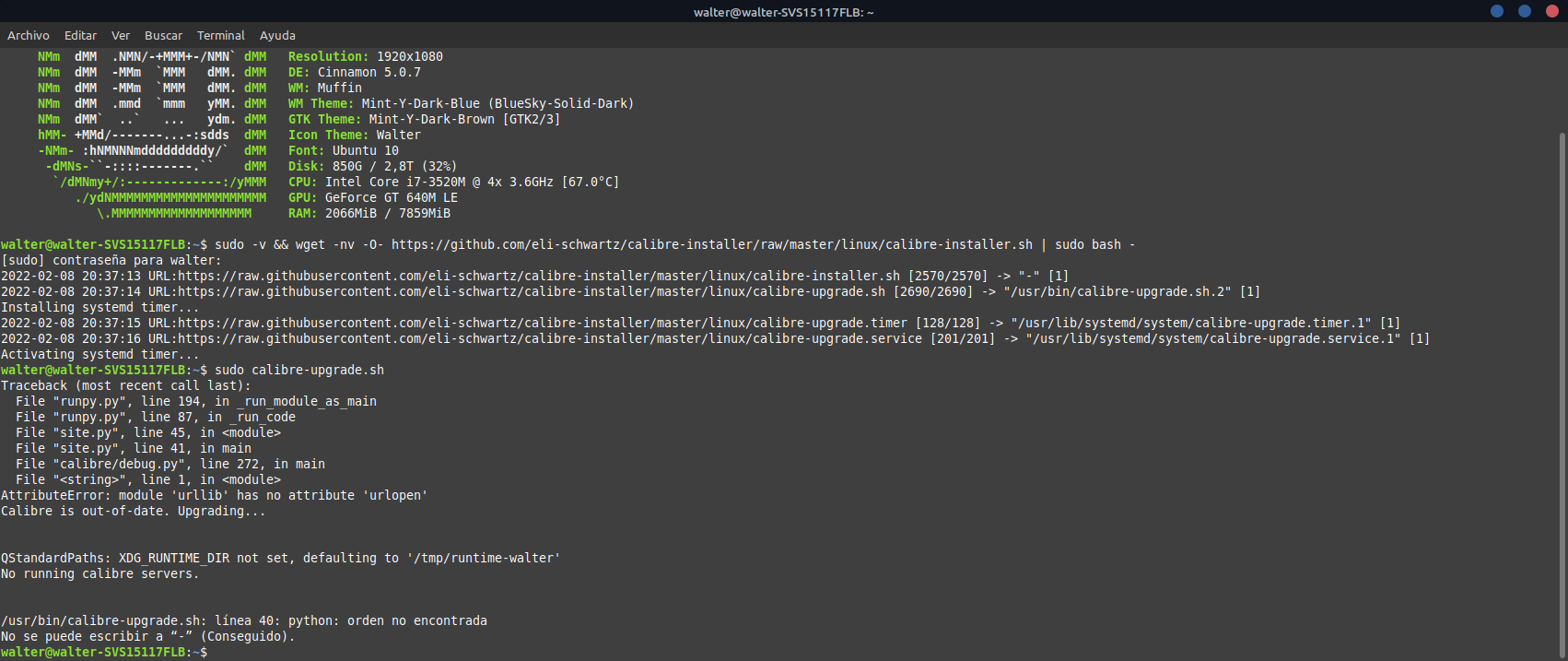This screenshot has width=1568, height=661.
Task: Maximize the terminal using the middle blue circle
Action: 1525,11
